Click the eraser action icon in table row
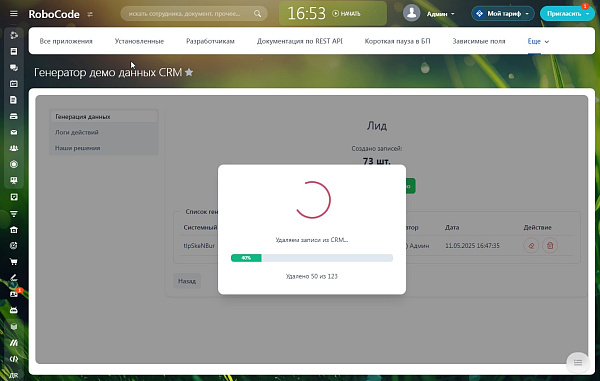The image size is (600, 381). pos(531,246)
